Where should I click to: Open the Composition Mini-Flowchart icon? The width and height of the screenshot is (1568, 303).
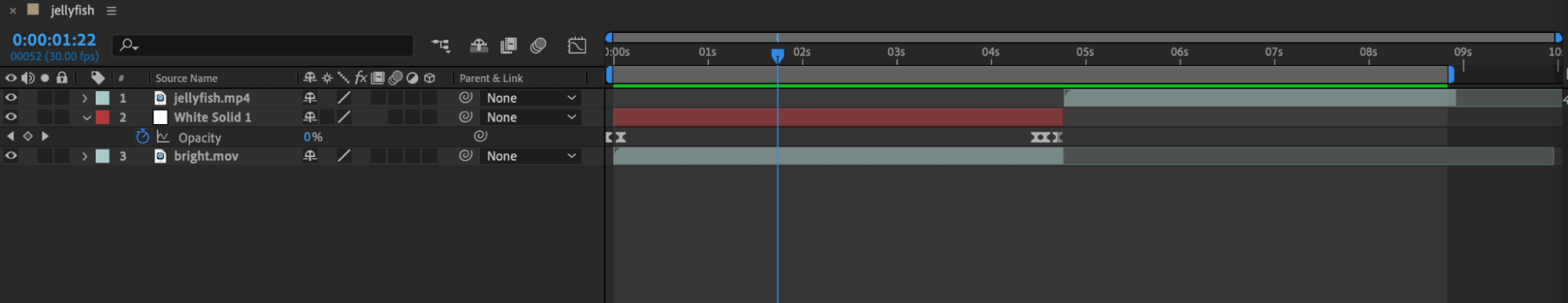tap(441, 46)
